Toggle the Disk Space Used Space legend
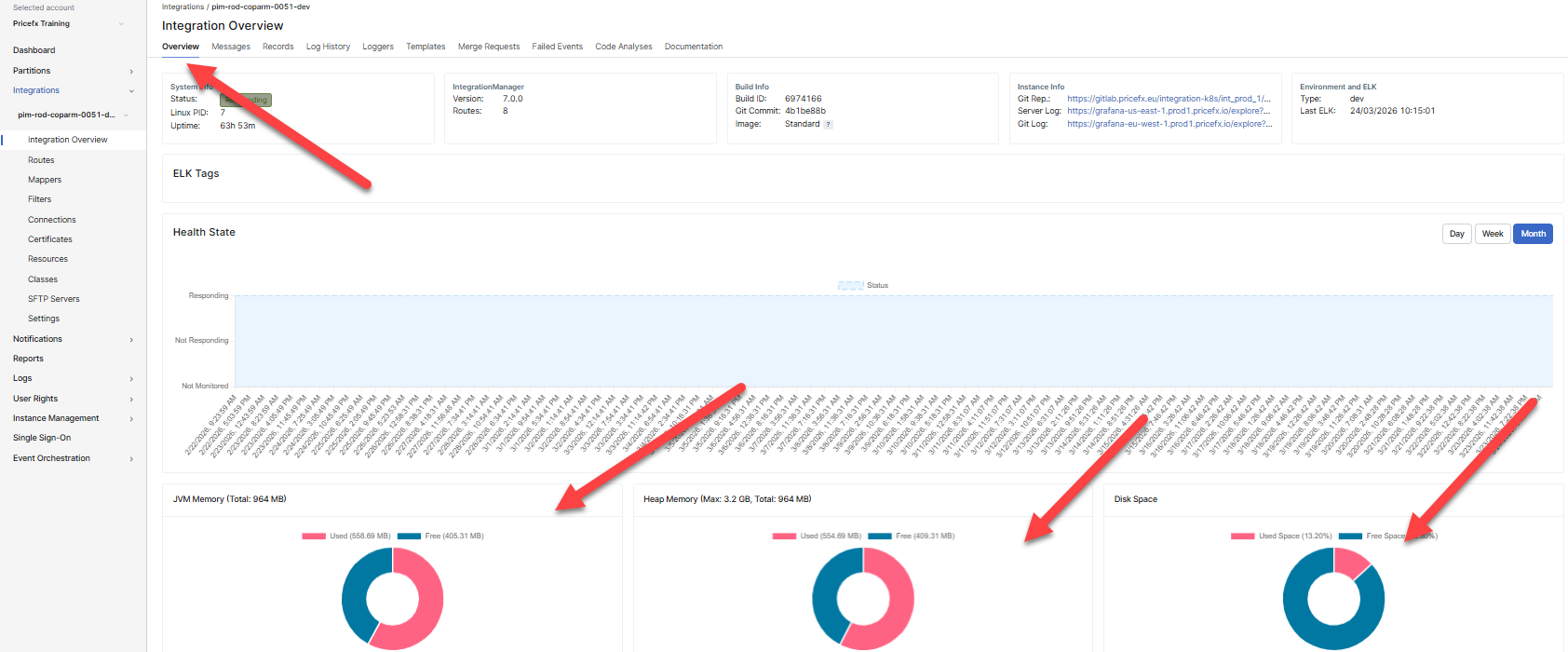 (1242, 537)
